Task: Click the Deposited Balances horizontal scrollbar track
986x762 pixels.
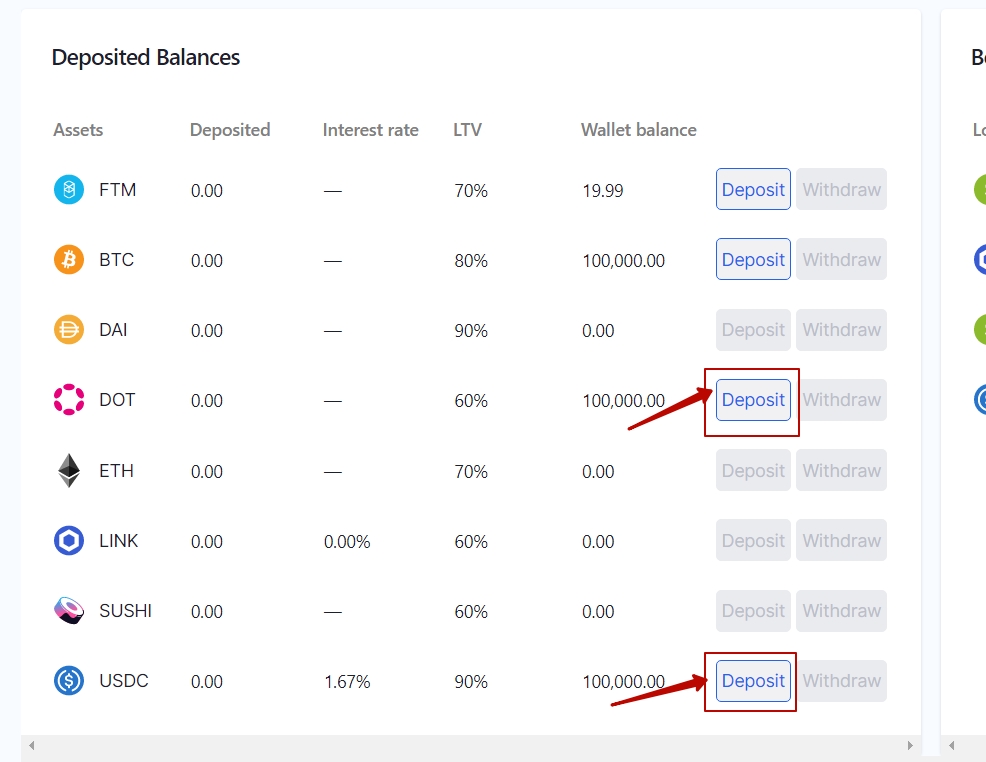Action: pos(470,746)
